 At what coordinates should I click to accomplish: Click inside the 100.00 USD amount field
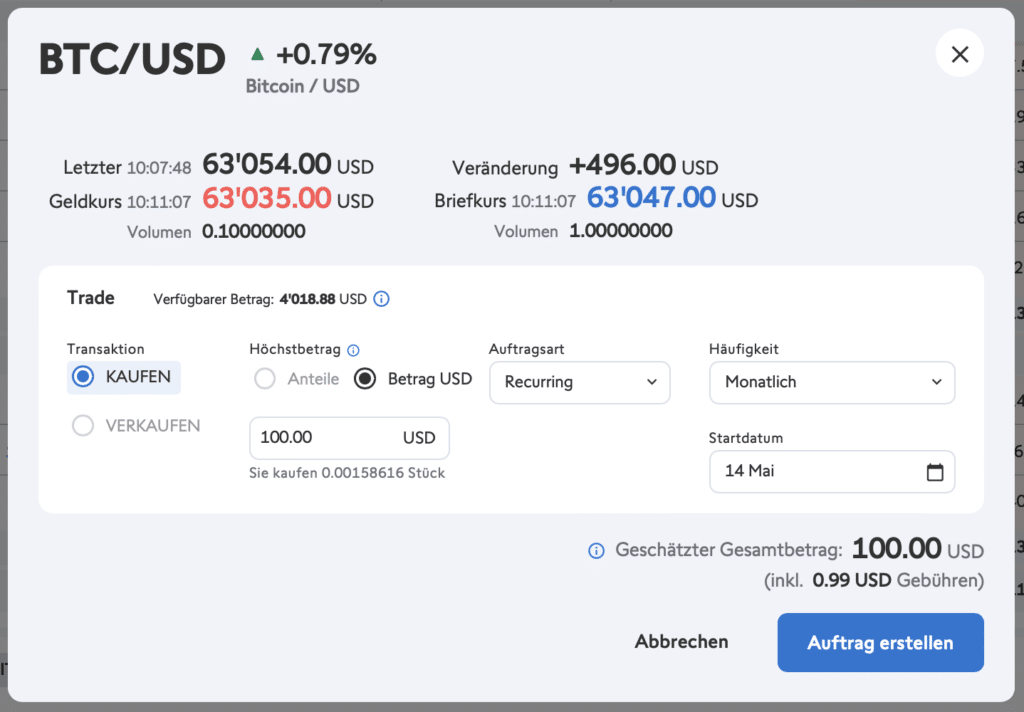[x=330, y=438]
